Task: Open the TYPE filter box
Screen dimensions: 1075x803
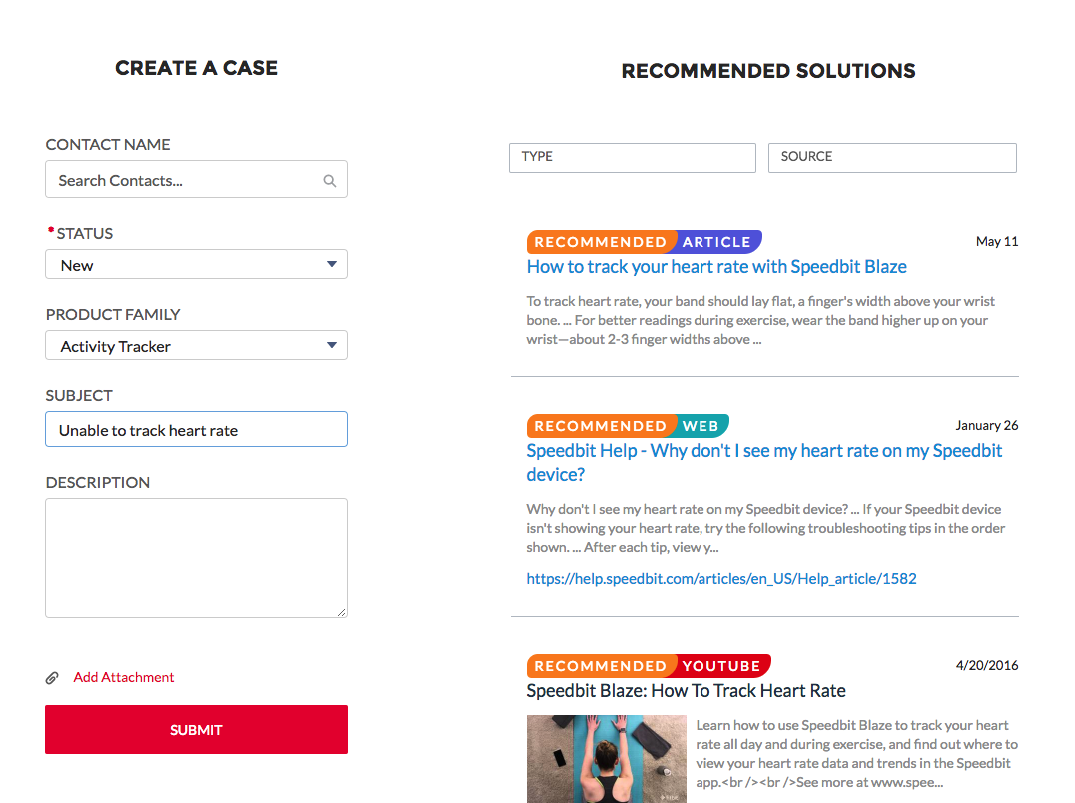Action: click(x=632, y=157)
